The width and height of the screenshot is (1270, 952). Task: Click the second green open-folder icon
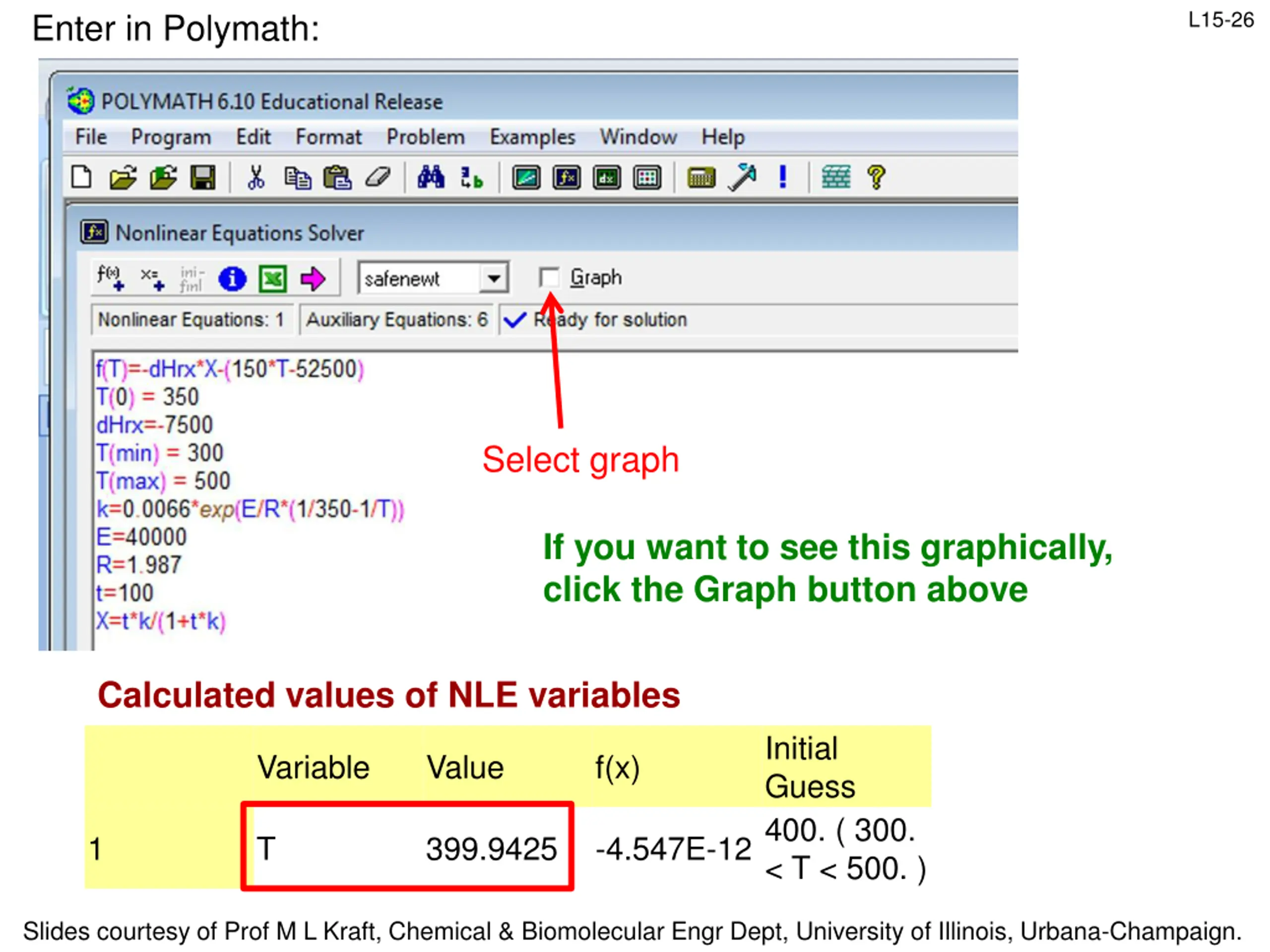click(x=164, y=178)
